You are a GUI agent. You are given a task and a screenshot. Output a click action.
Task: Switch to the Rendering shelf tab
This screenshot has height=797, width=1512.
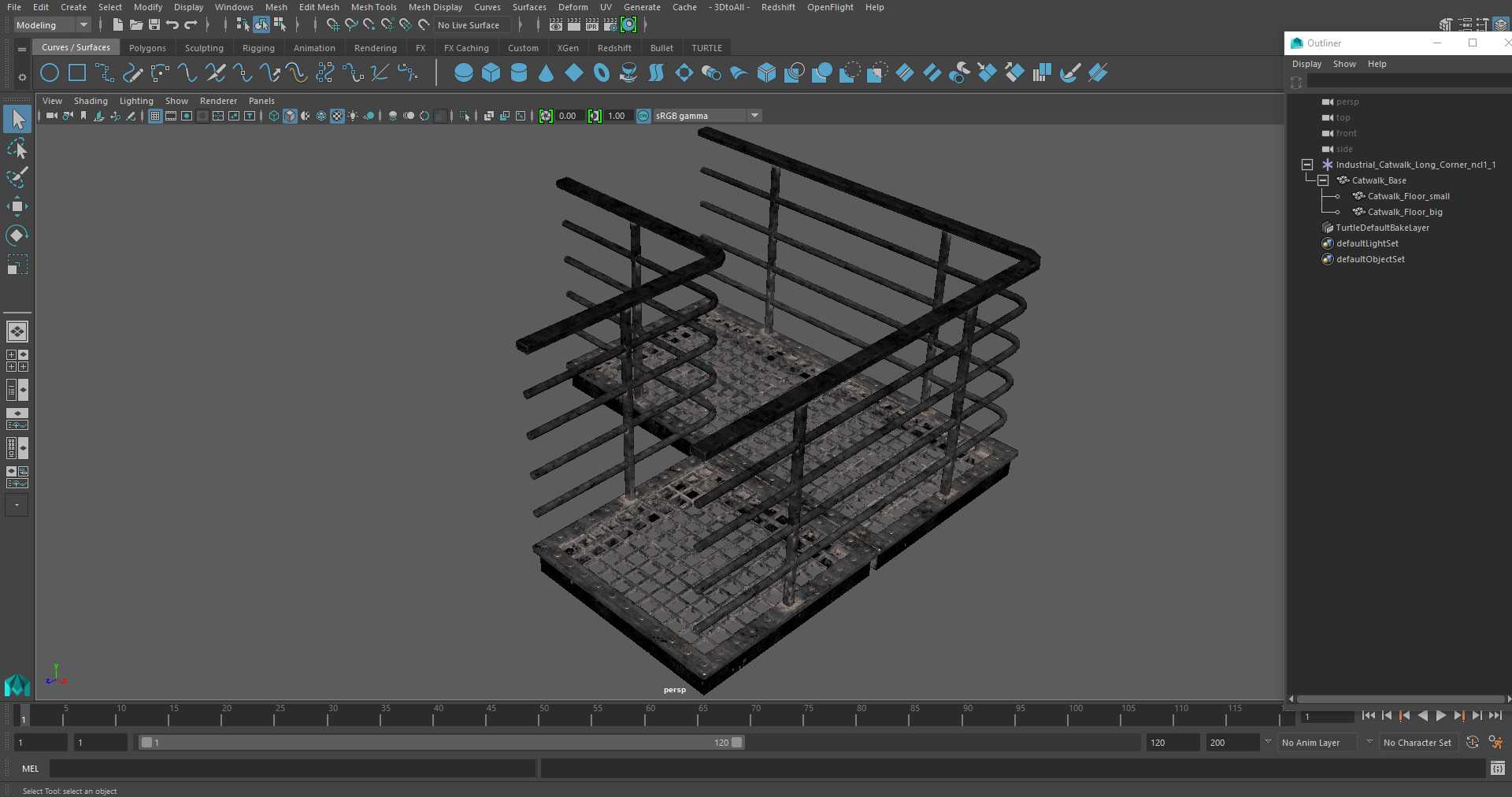375,48
